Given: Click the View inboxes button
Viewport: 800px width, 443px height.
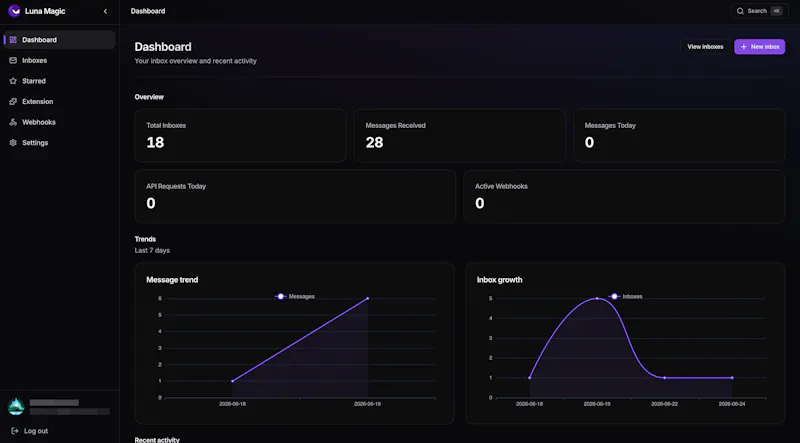Looking at the screenshot, I should click(x=705, y=46).
